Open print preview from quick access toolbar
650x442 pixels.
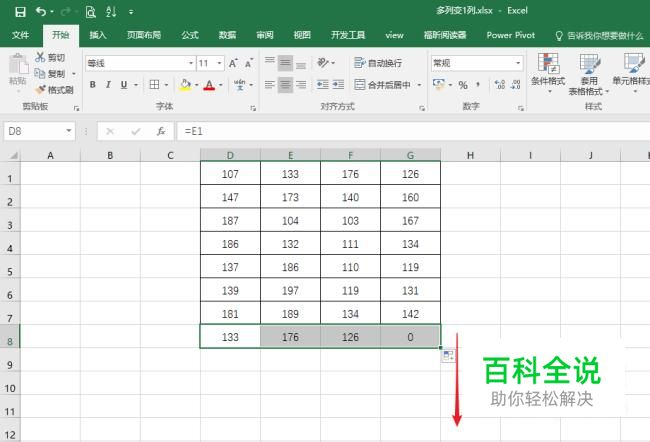coord(90,12)
